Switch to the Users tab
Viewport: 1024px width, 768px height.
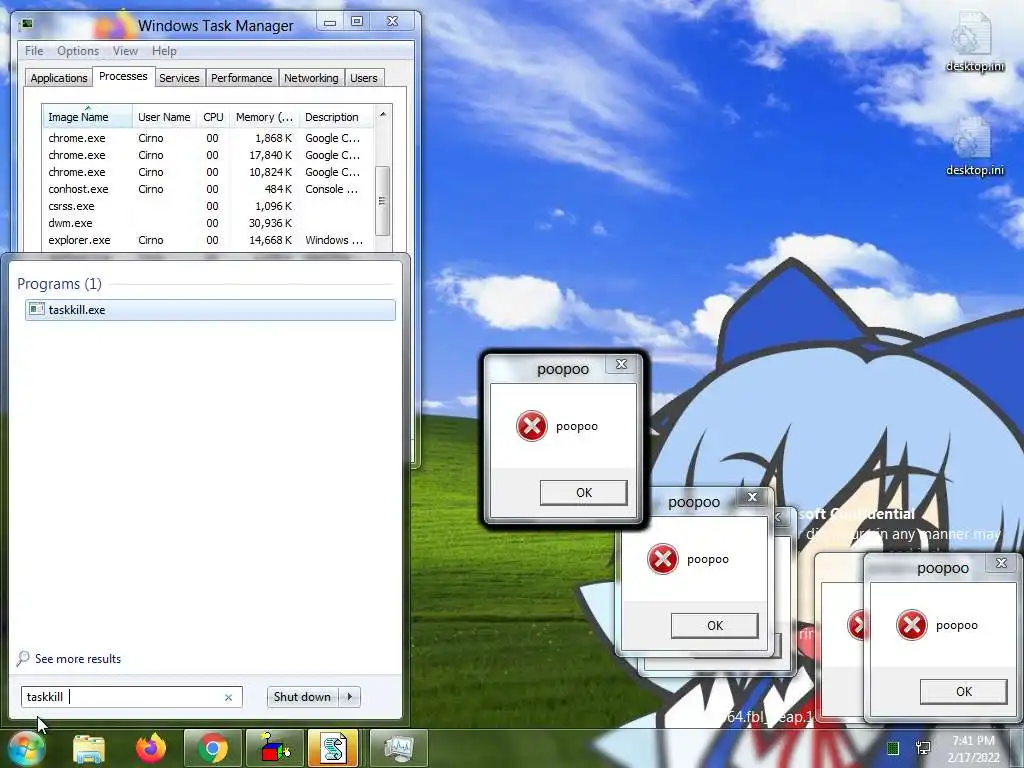coord(363,78)
